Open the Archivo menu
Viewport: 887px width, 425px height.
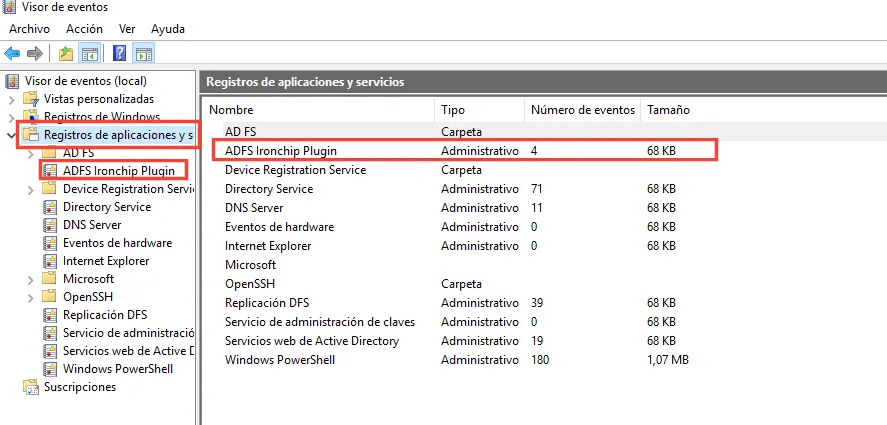pyautogui.click(x=29, y=29)
